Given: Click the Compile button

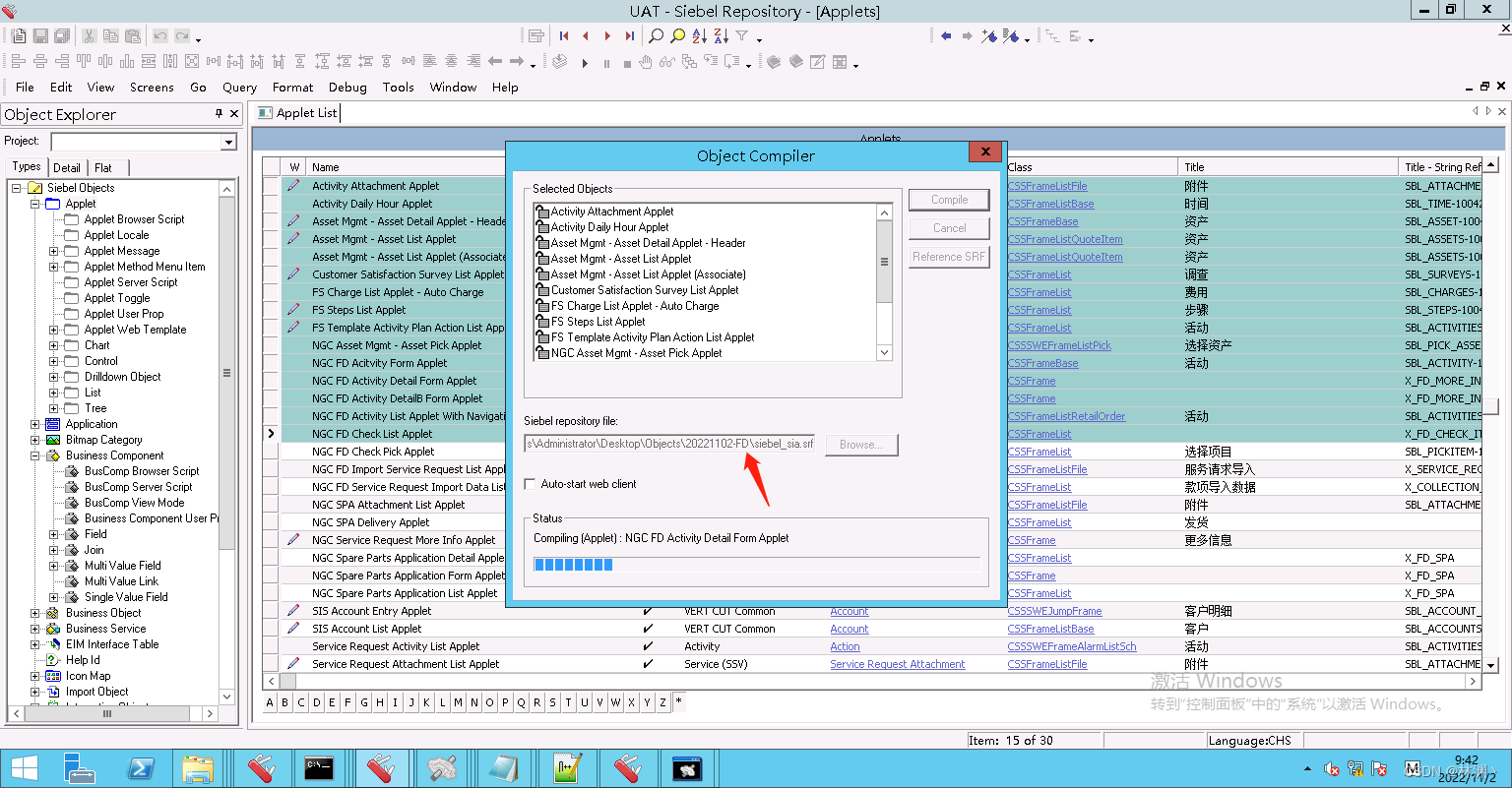Looking at the screenshot, I should click(949, 200).
